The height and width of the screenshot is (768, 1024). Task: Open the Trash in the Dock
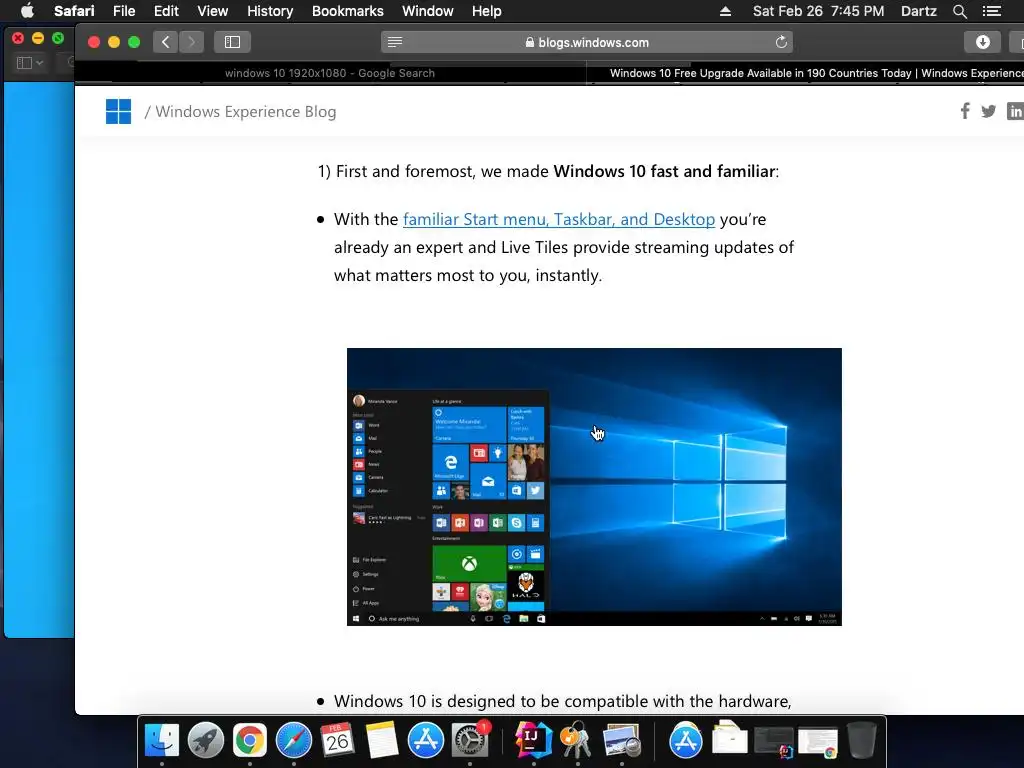click(x=861, y=740)
